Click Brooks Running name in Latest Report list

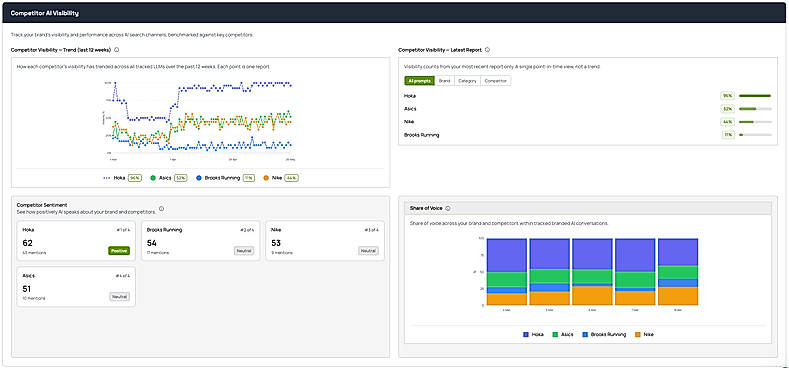pos(422,134)
